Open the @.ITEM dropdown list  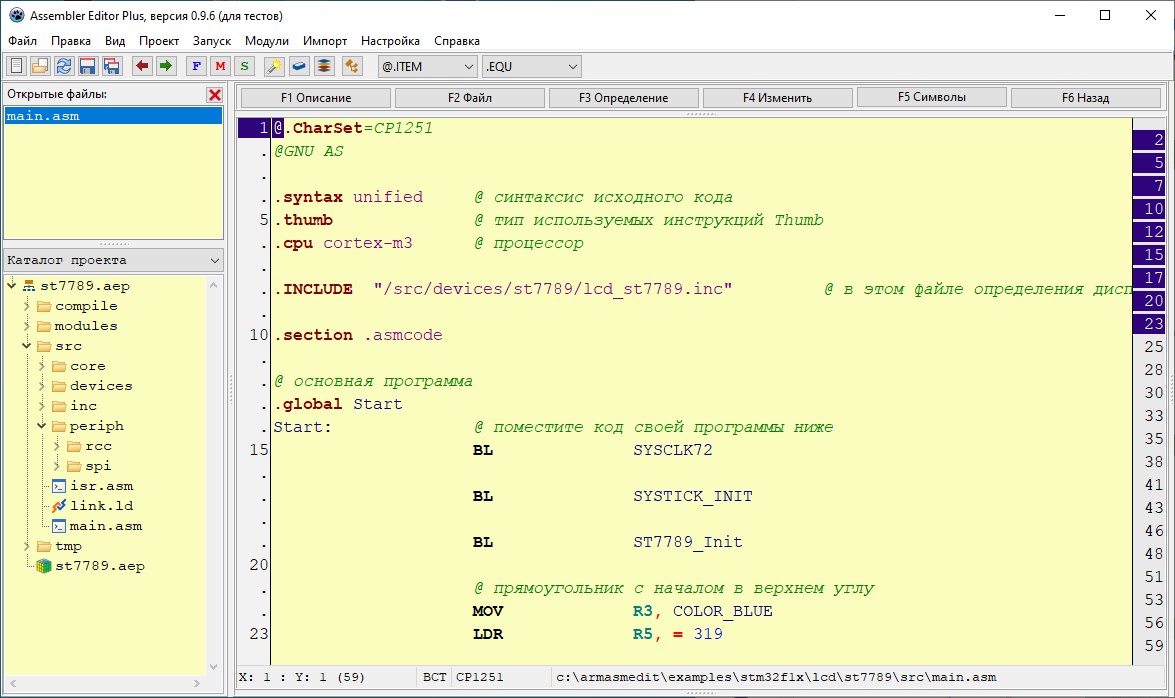(428, 67)
